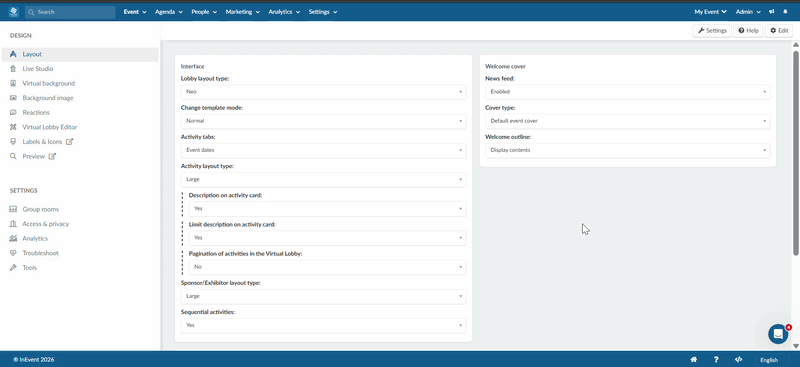Open the Settings top menu
The image size is (800, 367).
[x=323, y=12]
